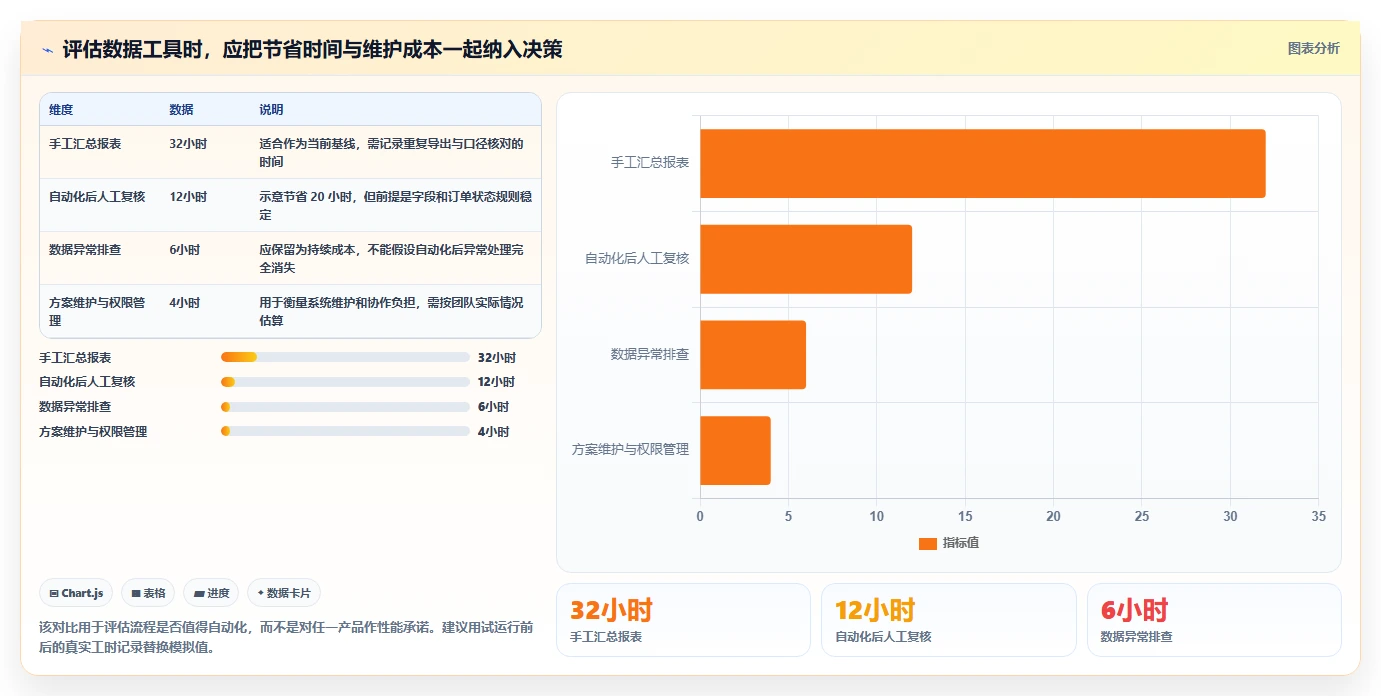Click the 数据异常排查 progress bar
Image resolution: width=1381 pixels, height=696 pixels.
coord(345,407)
